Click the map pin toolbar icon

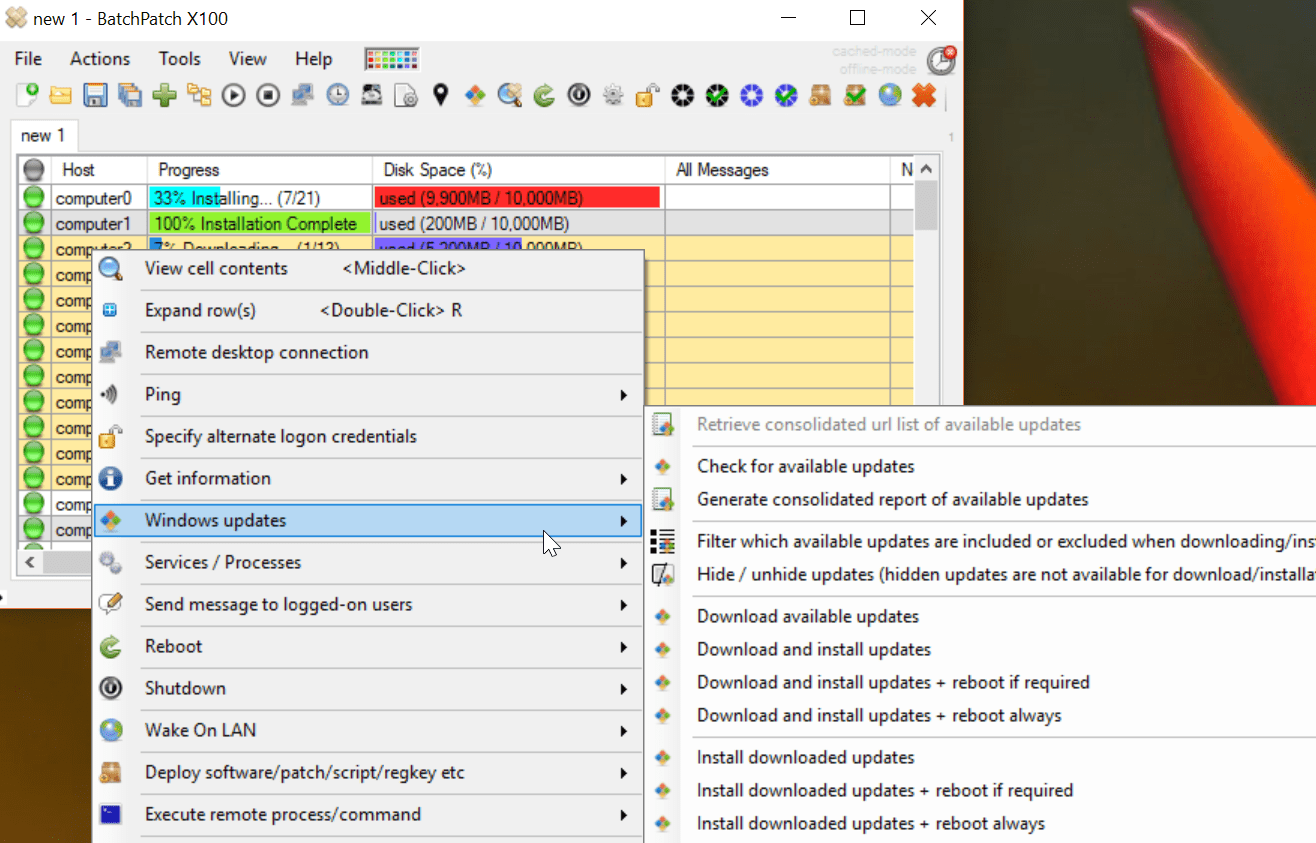point(440,95)
